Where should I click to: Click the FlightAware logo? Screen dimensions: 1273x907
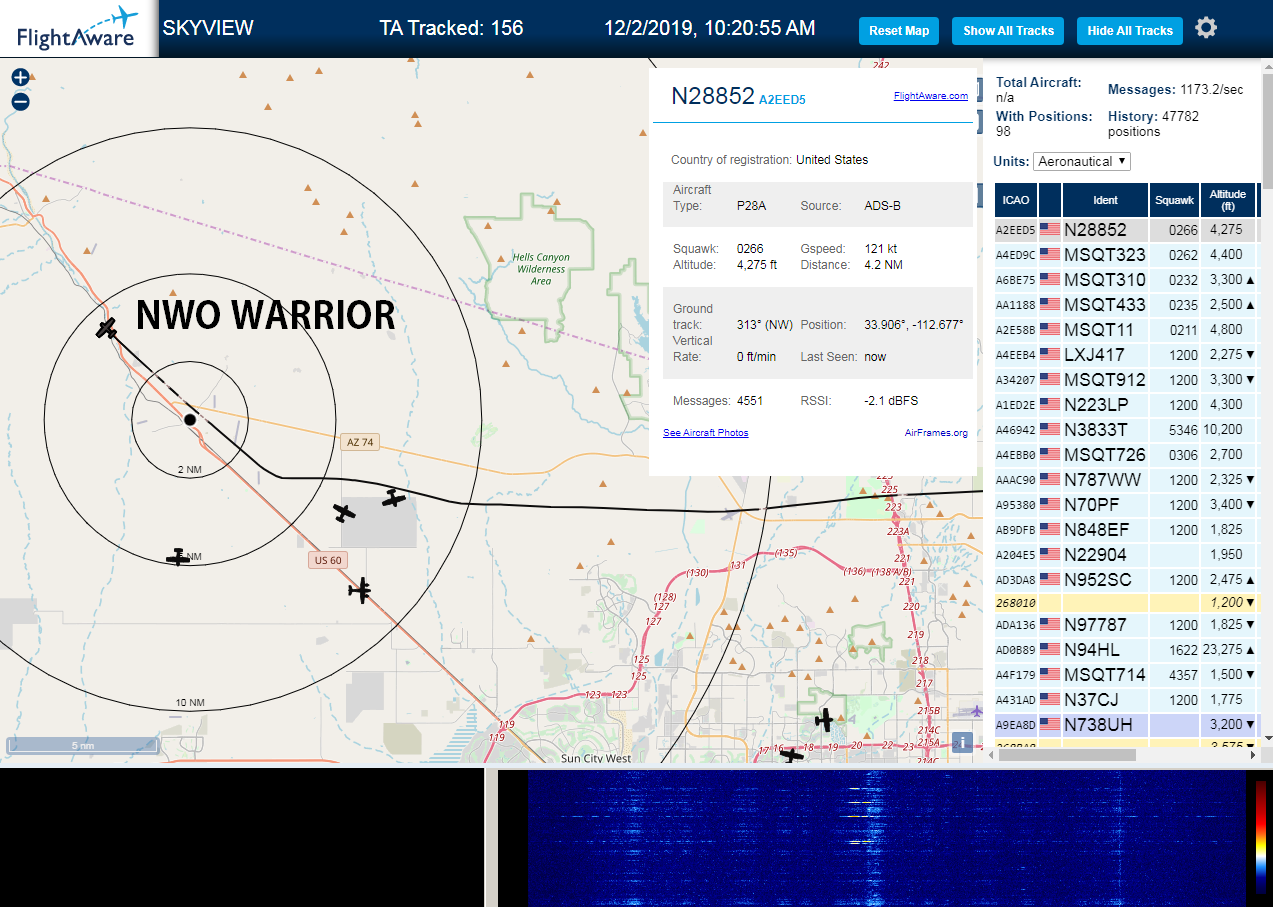[x=78, y=28]
